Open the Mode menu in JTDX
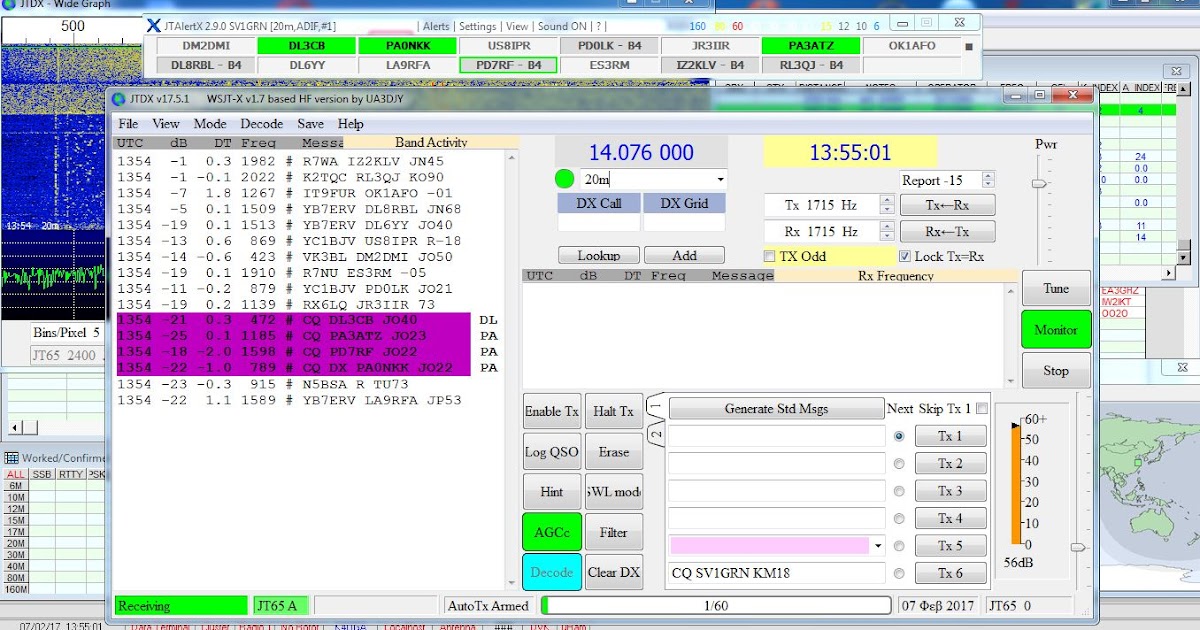This screenshot has width=1200, height=630. tap(208, 124)
